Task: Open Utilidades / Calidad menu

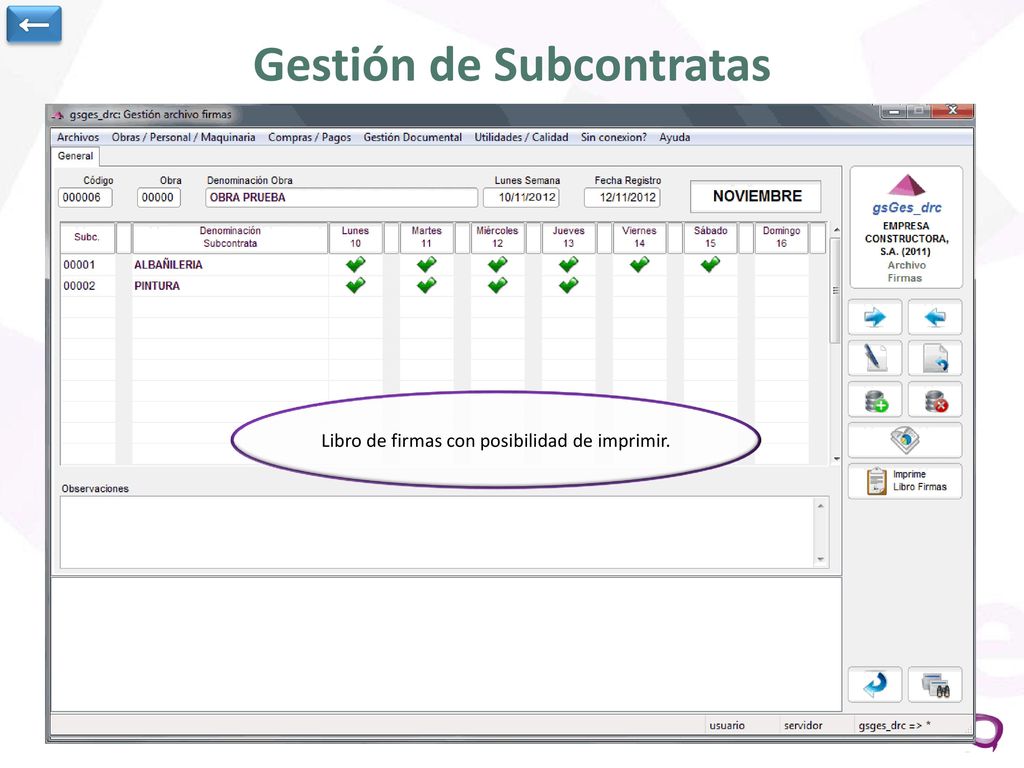Action: [x=521, y=137]
